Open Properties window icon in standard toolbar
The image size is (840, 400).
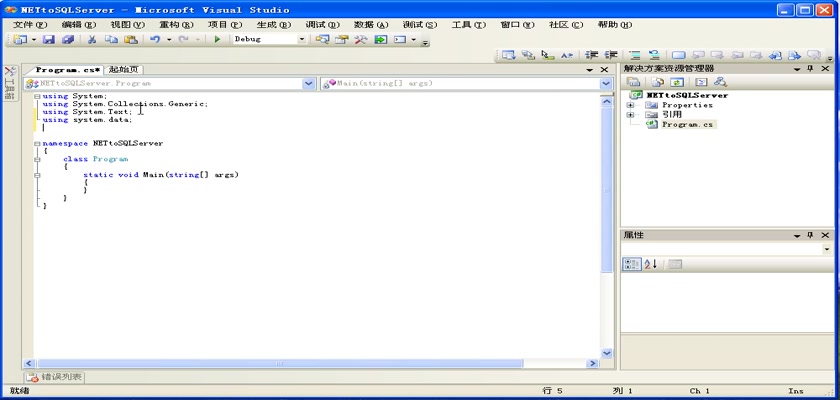341,40
